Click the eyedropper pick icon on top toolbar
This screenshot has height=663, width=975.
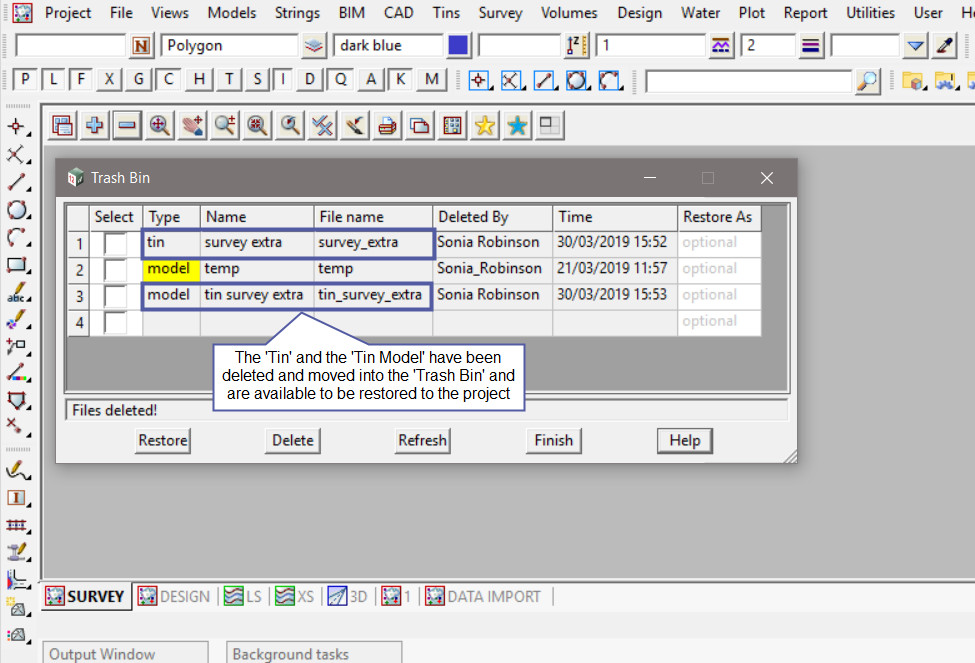click(944, 45)
